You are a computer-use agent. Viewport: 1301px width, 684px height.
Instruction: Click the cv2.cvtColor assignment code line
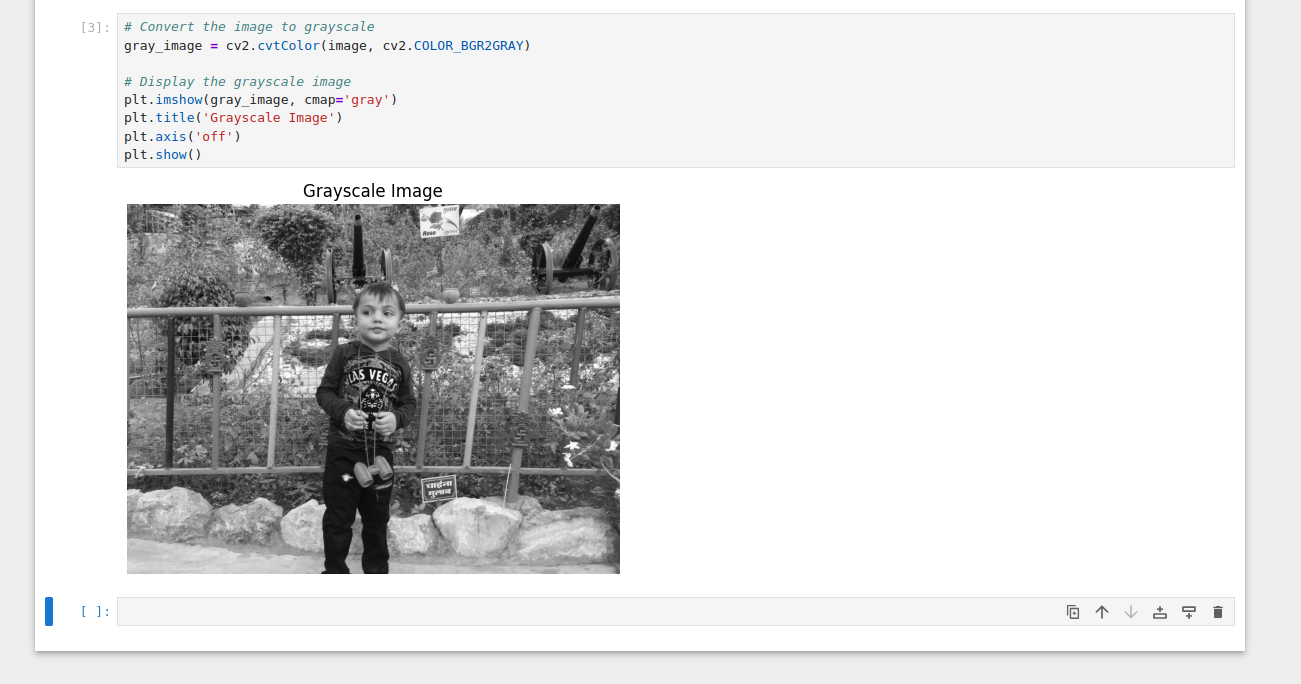[327, 46]
